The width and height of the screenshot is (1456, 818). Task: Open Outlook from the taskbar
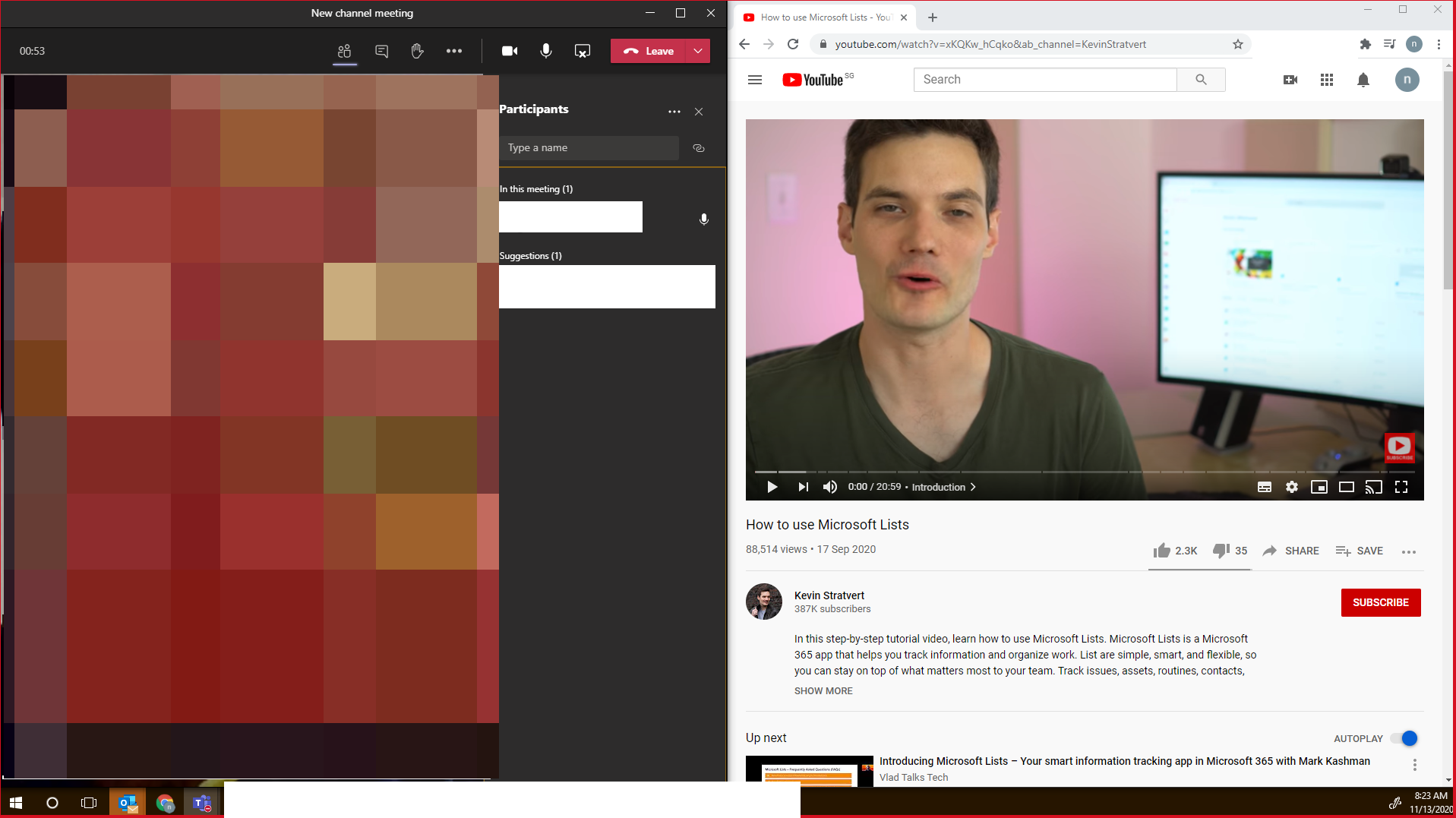128,802
